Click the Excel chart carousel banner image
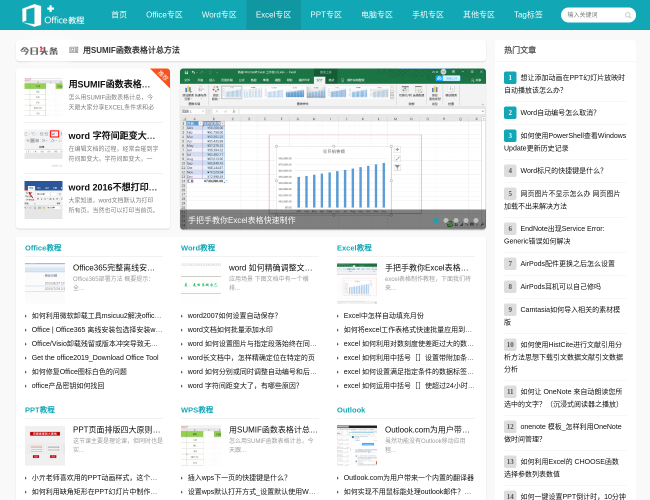The image size is (650, 500). (x=333, y=148)
